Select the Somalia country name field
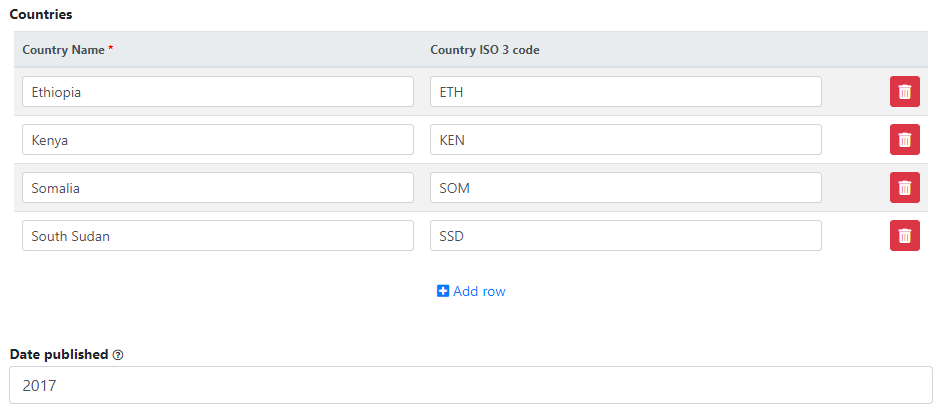Screen dimensions: 941x414 pyautogui.click(x=218, y=187)
